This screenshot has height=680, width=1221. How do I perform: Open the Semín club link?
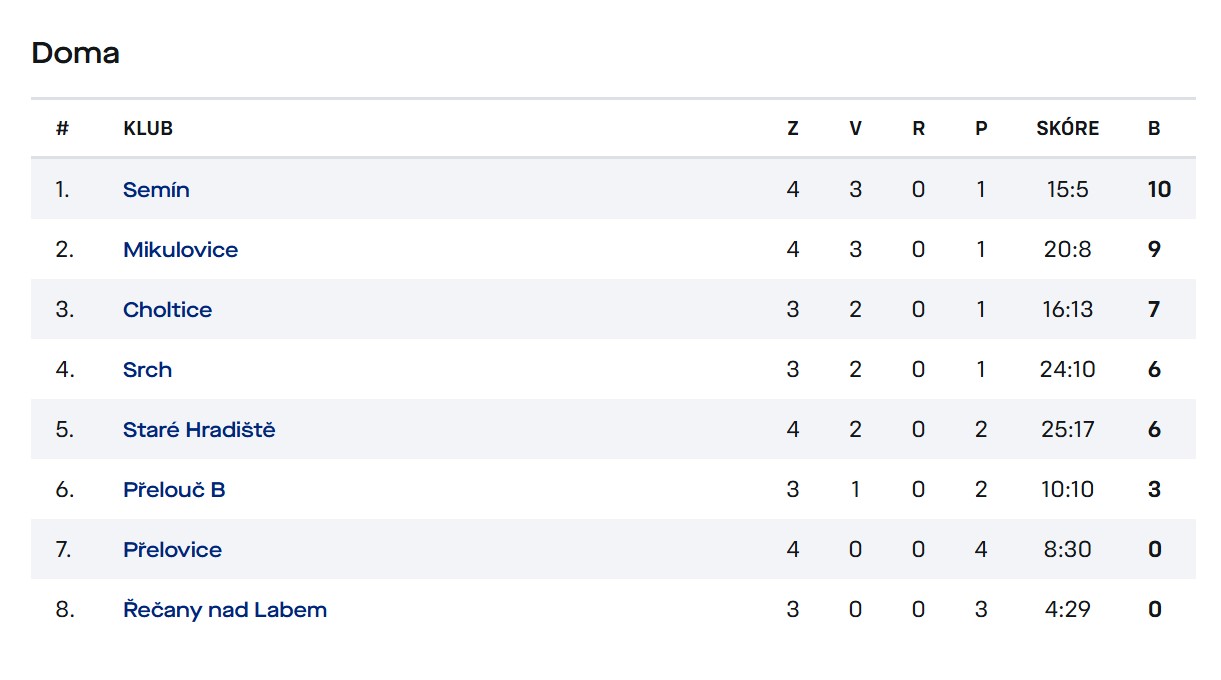156,189
